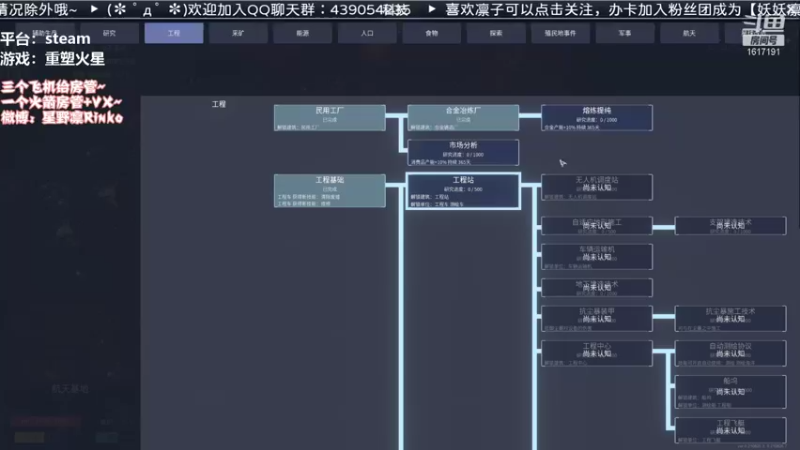Select the 工程基础 completed tech node
The width and height of the screenshot is (800, 450).
pyautogui.click(x=330, y=191)
